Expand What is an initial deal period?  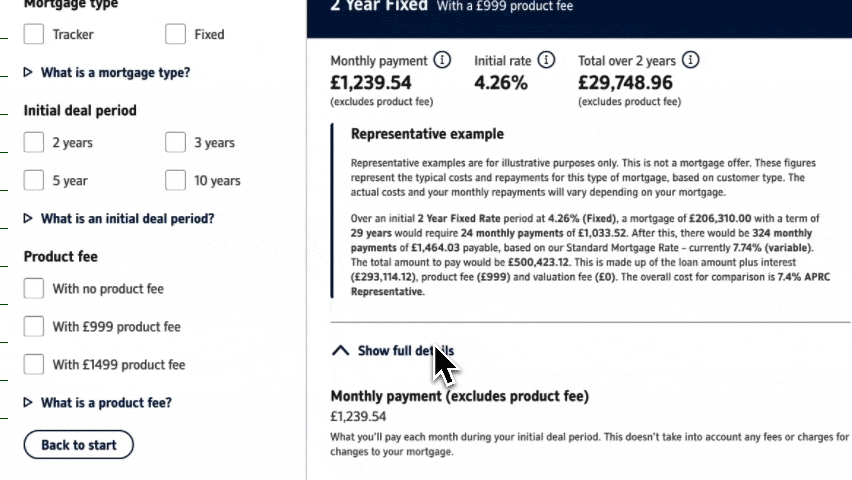click(127, 219)
